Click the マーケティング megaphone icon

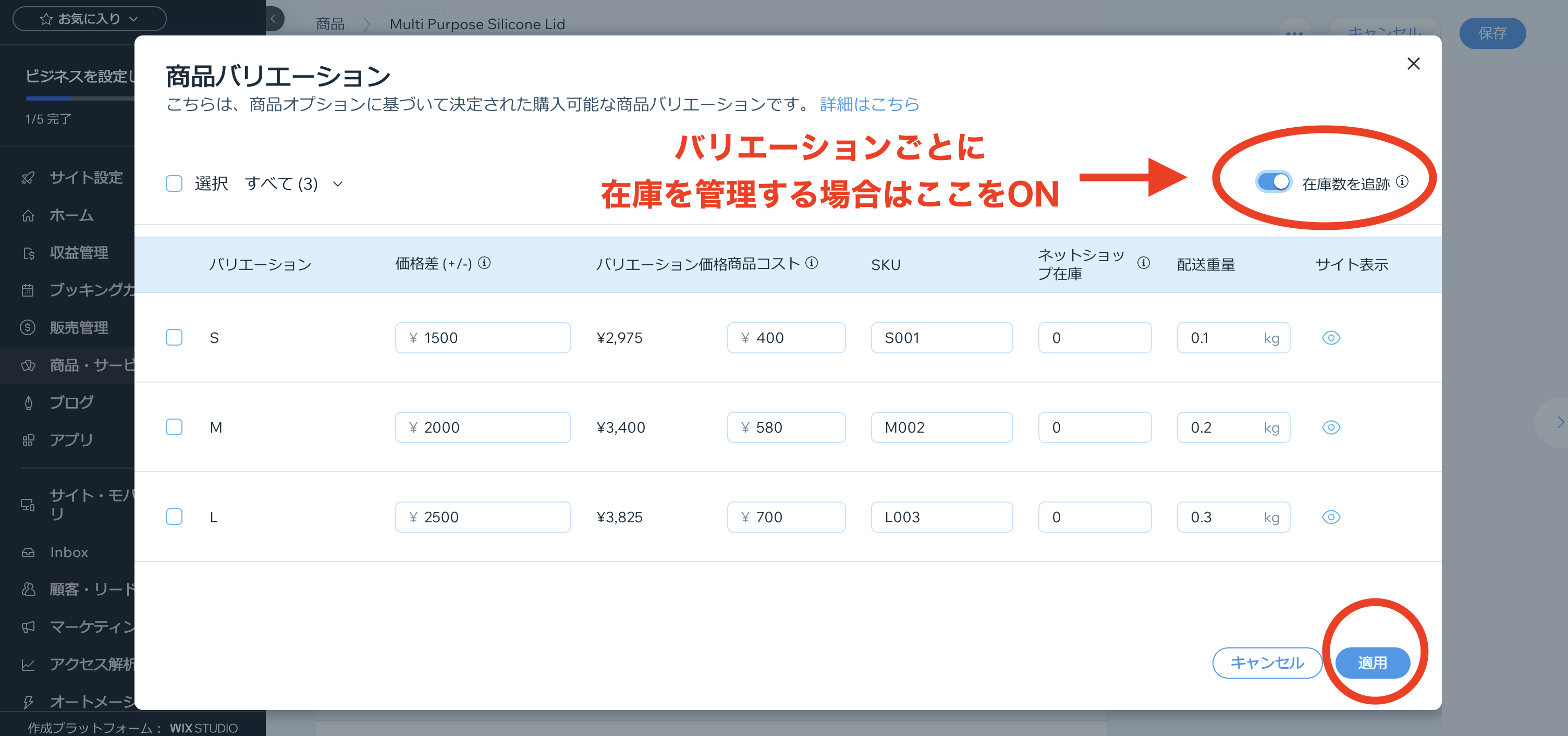coord(28,627)
